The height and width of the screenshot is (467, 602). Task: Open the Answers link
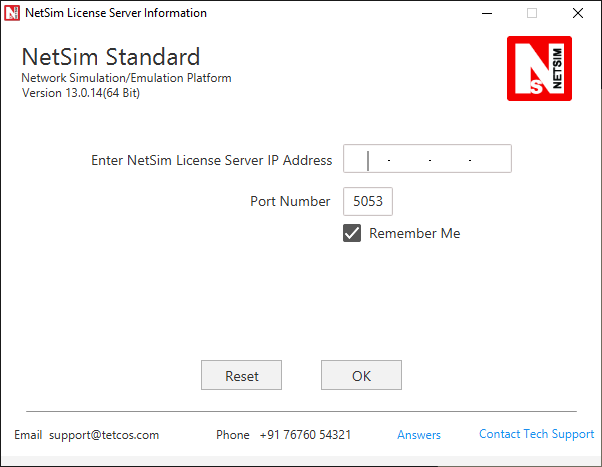pyautogui.click(x=419, y=435)
